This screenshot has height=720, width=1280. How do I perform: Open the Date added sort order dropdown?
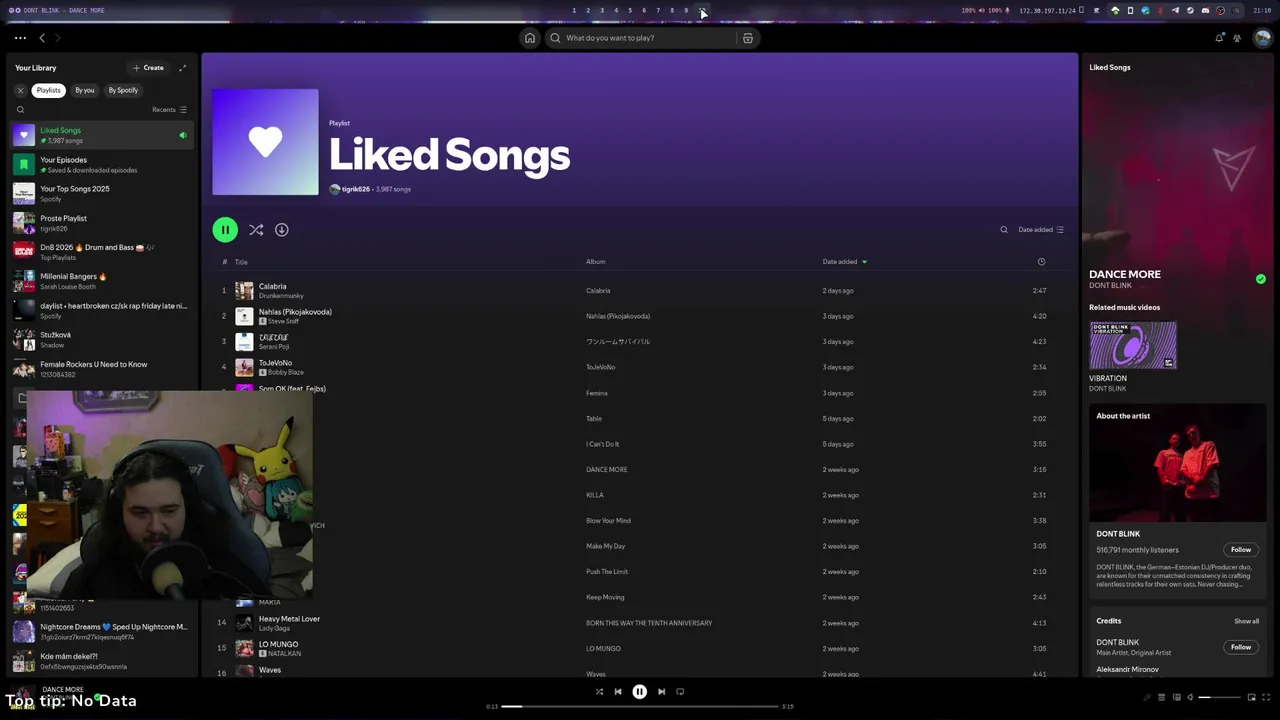[x=1041, y=230]
